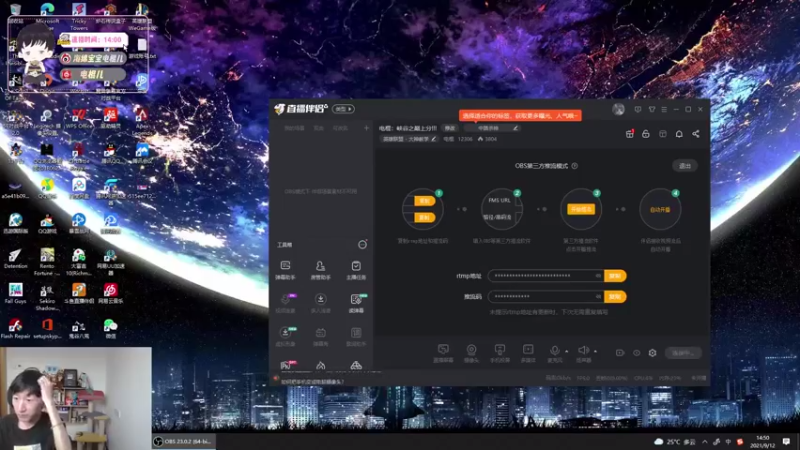This screenshot has height=450, width=800.
Task: Add multimedia source from bottom bar
Action: tap(528, 353)
